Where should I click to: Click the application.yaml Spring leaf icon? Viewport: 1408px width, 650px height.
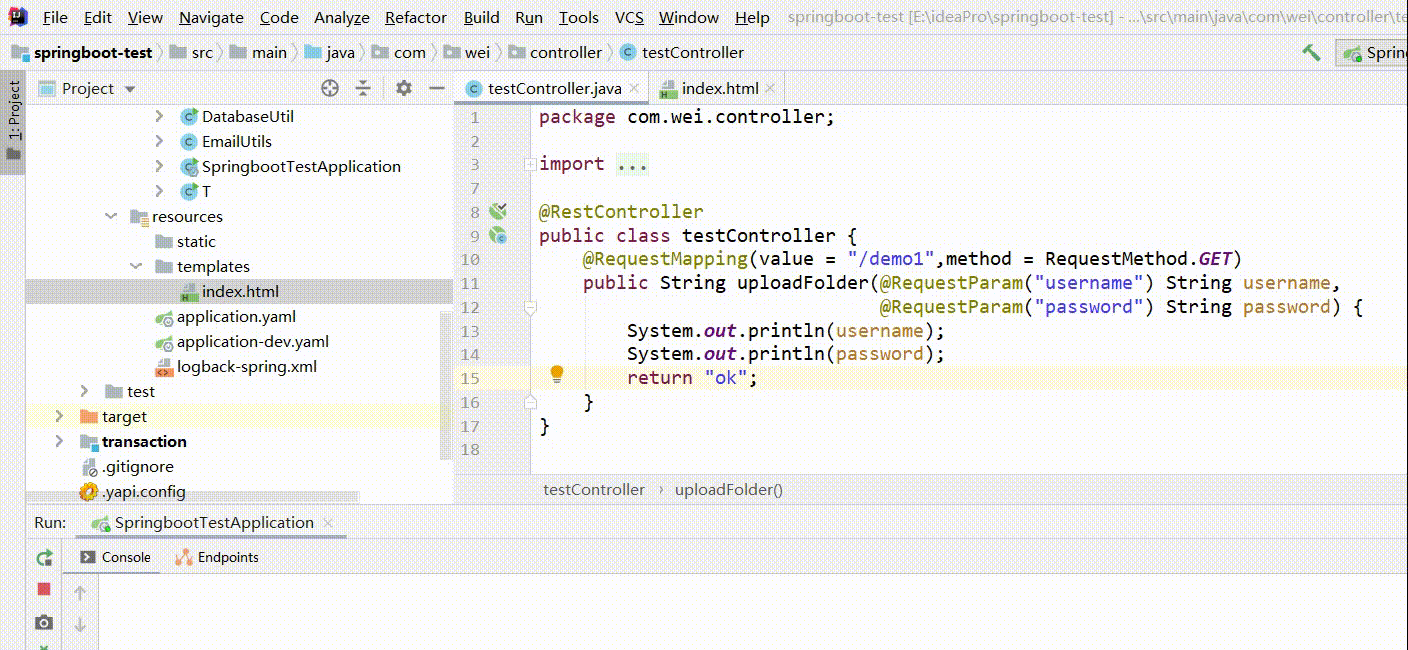(x=164, y=317)
